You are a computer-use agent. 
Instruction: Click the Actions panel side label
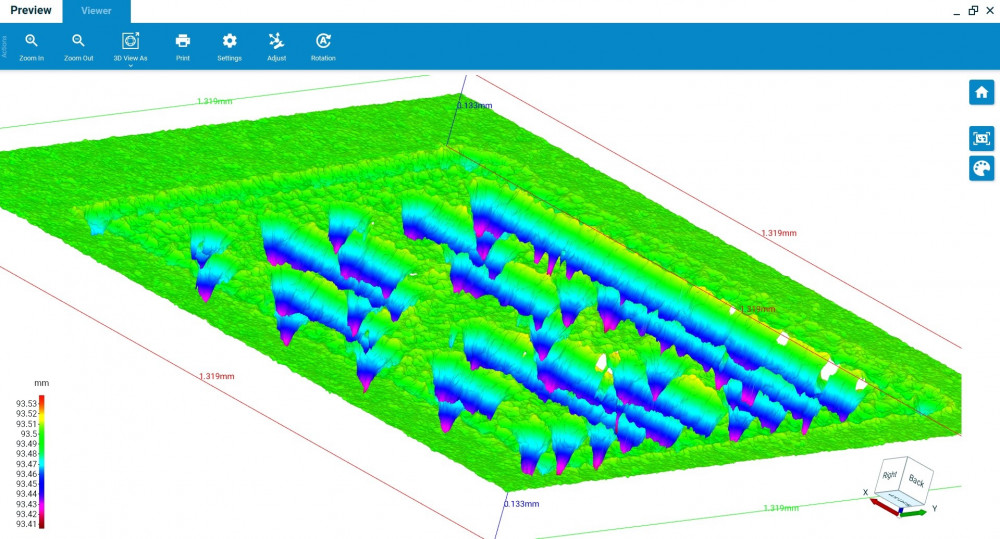click(4, 47)
